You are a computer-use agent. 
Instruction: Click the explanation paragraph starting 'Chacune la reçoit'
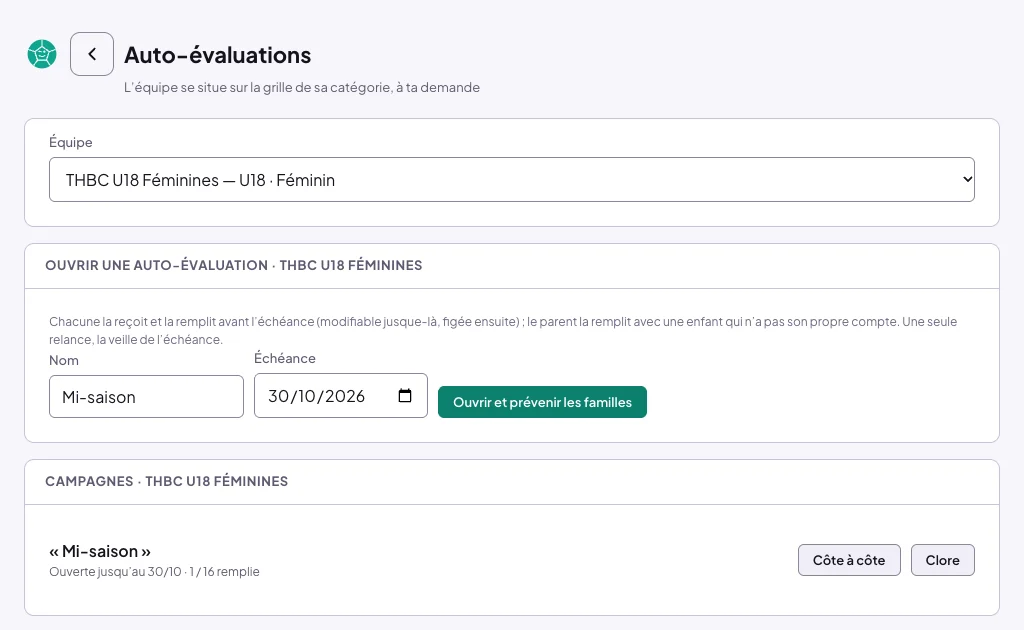[x=503, y=330]
